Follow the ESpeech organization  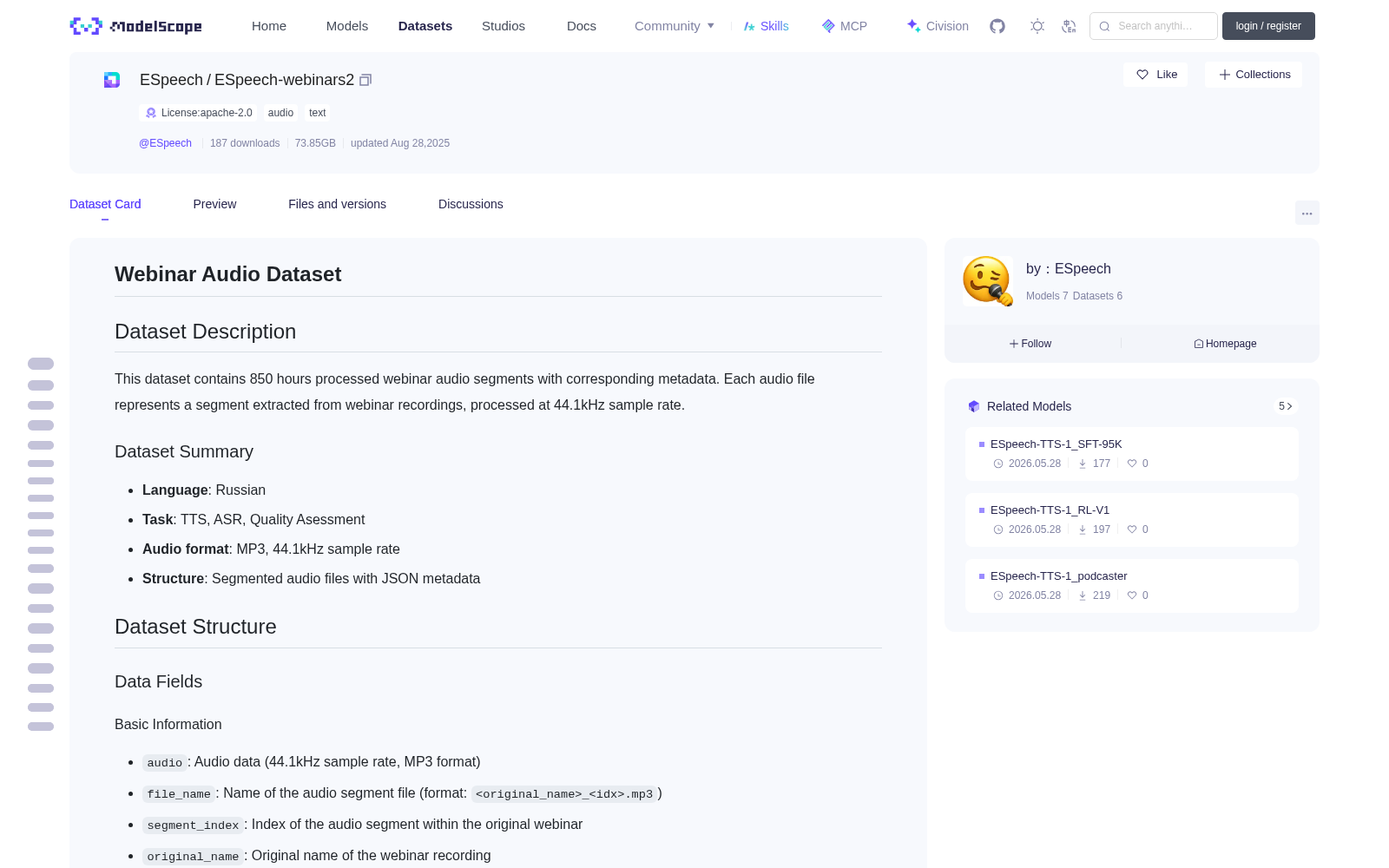pyautogui.click(x=1030, y=344)
